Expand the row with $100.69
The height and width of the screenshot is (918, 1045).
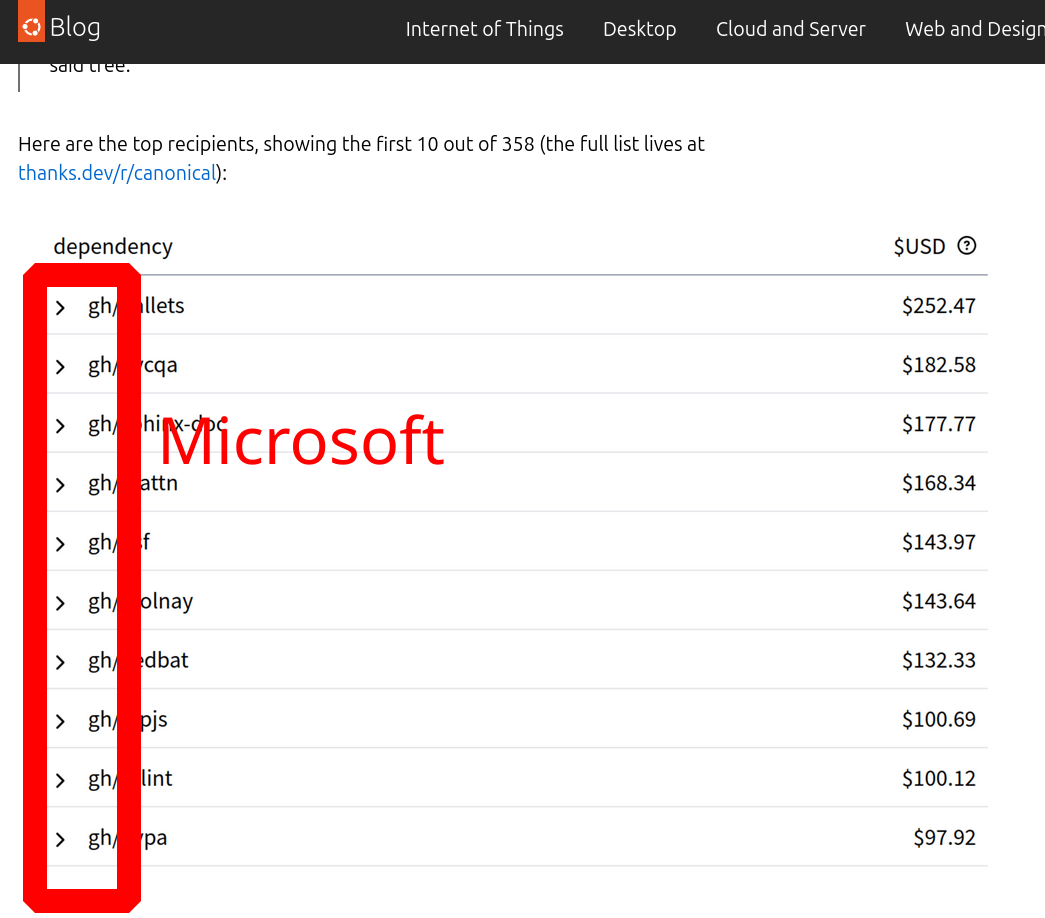point(61,721)
